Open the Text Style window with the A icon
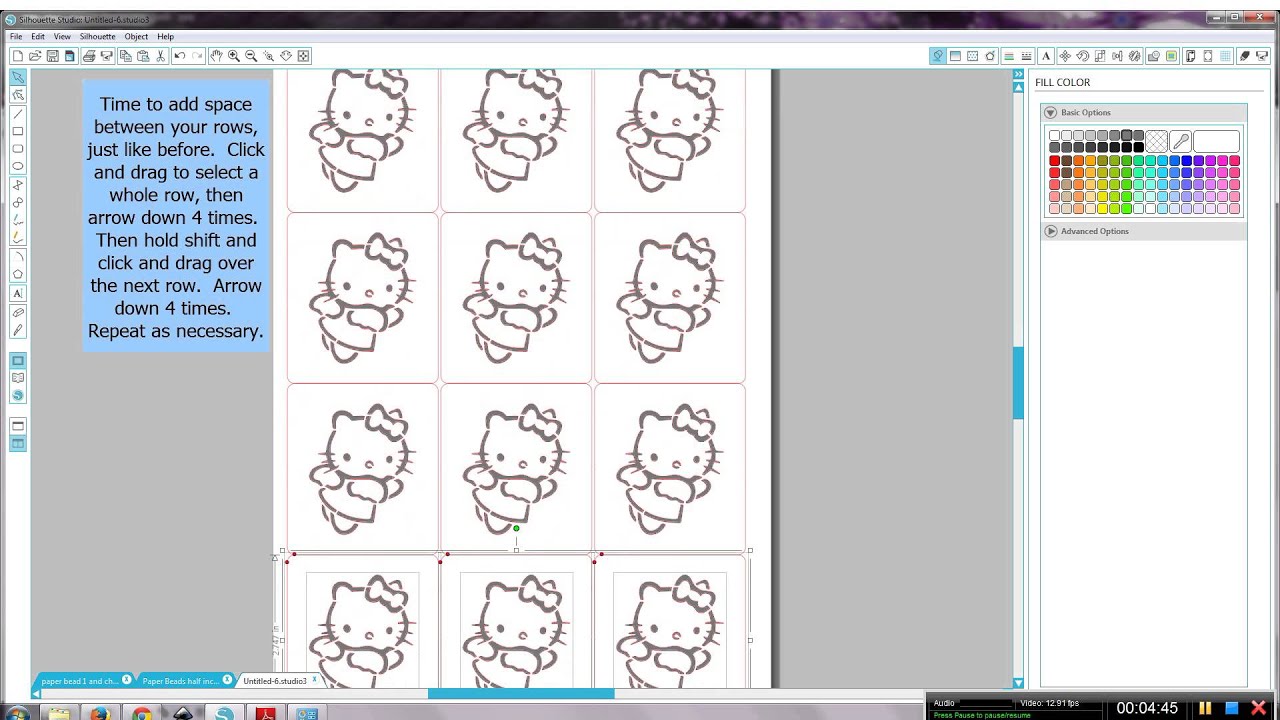The width and height of the screenshot is (1280, 720). coord(1046,56)
